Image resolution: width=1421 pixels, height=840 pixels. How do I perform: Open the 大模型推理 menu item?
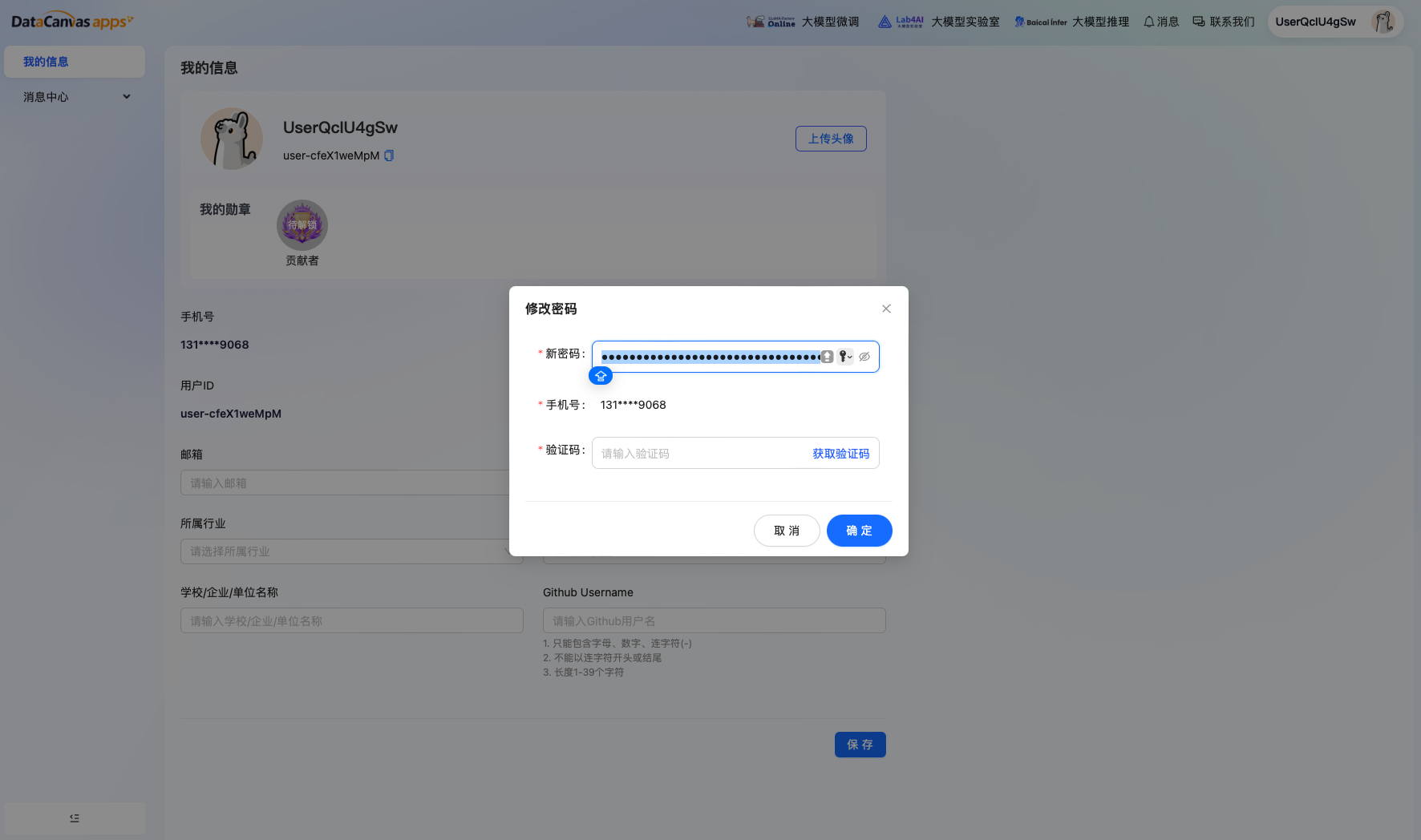pos(1100,22)
